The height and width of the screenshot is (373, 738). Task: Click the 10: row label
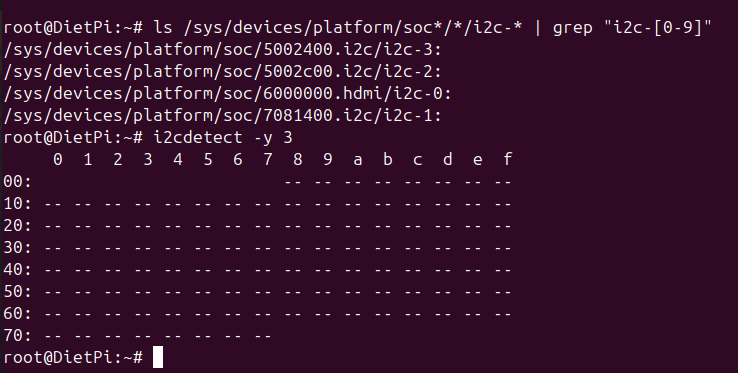(x=17, y=203)
